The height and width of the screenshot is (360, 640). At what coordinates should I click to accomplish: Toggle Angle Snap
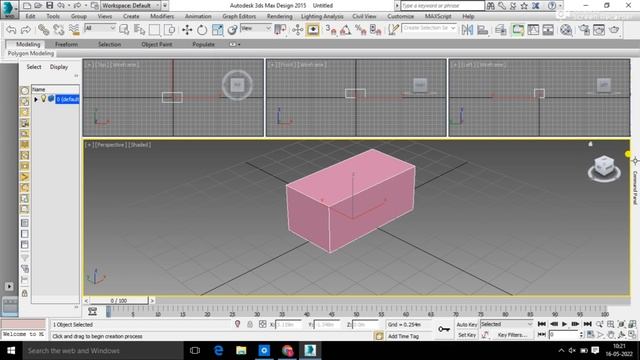[345, 30]
